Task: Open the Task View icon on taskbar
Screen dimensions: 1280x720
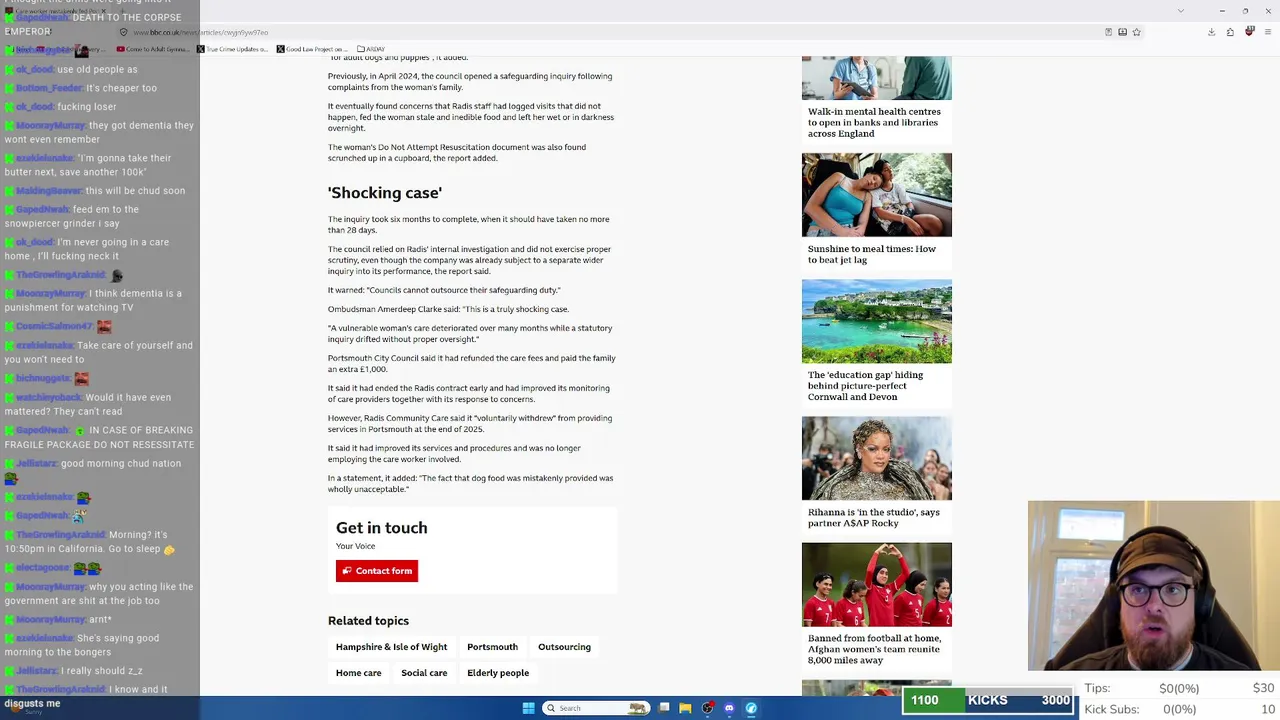Action: point(664,708)
